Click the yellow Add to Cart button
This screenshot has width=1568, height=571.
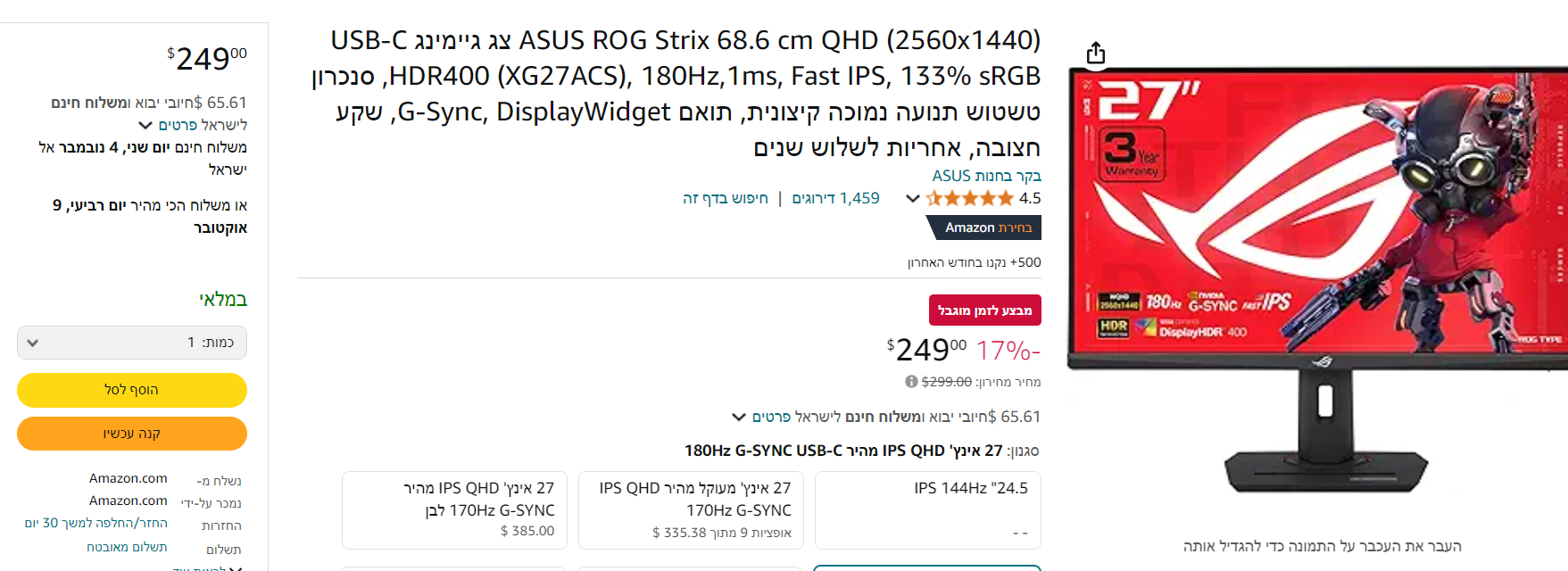pos(132,390)
